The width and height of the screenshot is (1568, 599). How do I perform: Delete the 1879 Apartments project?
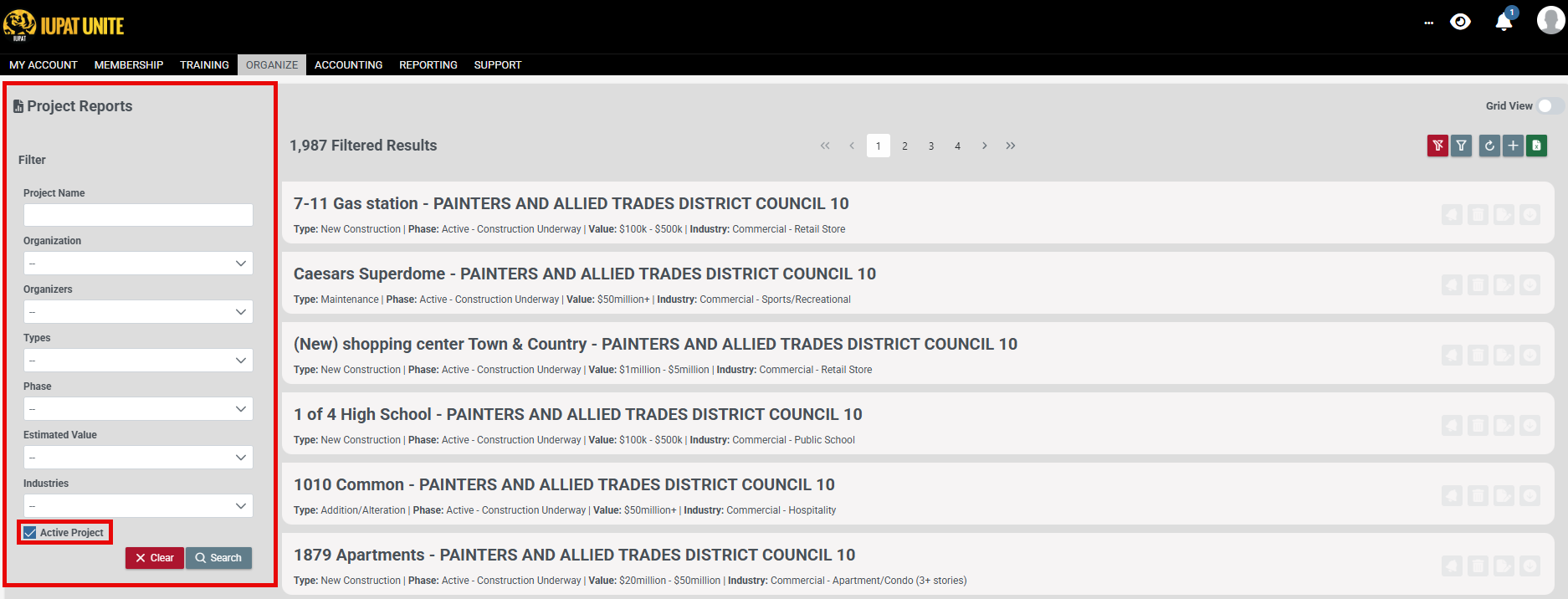[x=1478, y=566]
